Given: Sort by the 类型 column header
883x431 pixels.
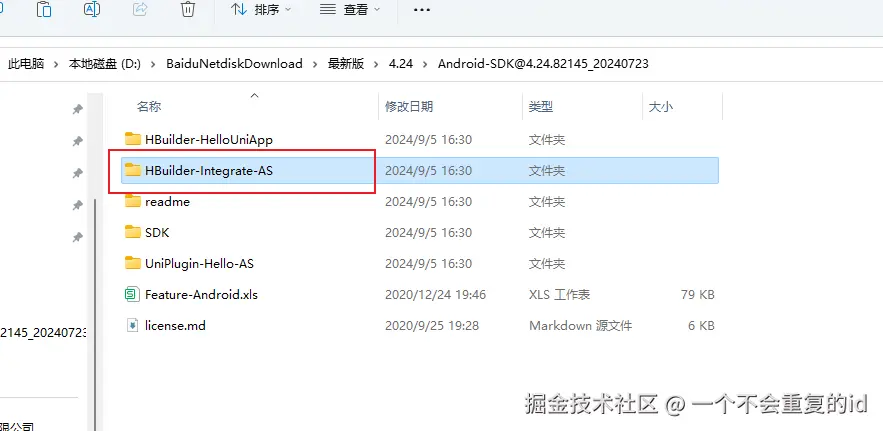Looking at the screenshot, I should (x=541, y=106).
